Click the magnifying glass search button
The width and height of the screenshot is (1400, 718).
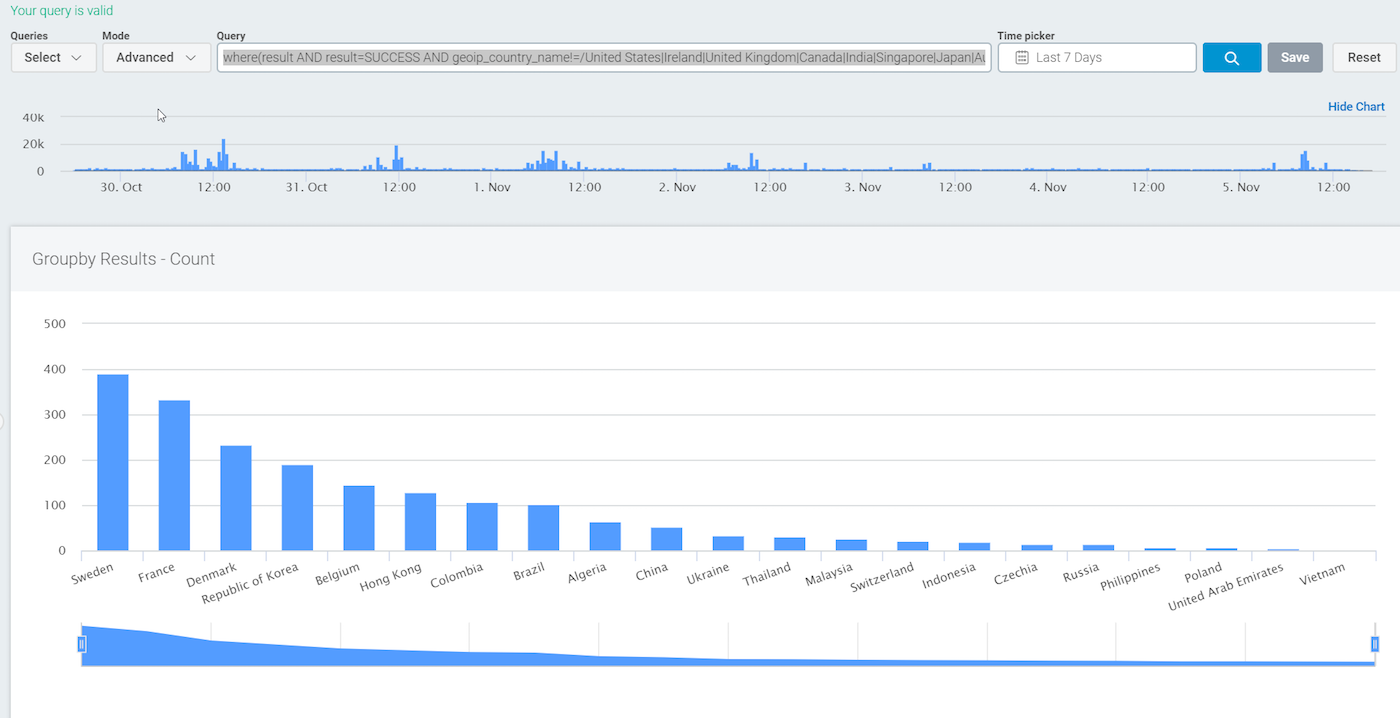[x=1231, y=58]
